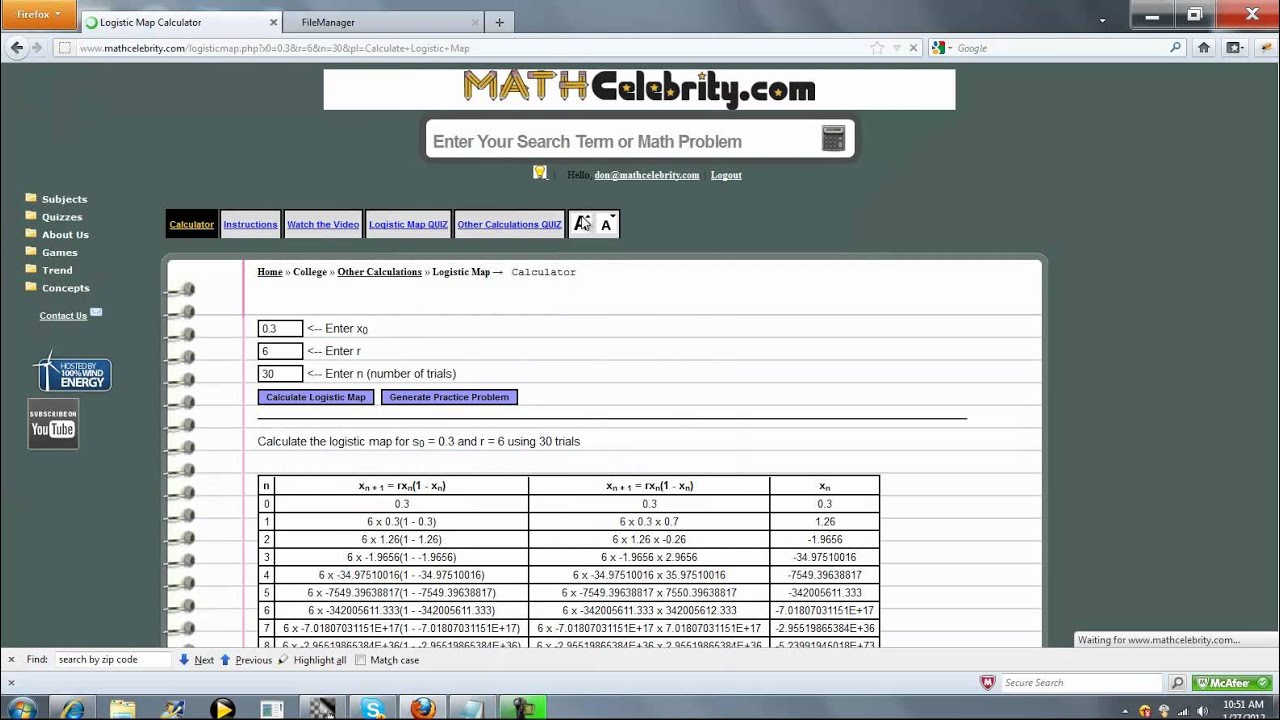Open Concepts in the sidebar

(65, 288)
